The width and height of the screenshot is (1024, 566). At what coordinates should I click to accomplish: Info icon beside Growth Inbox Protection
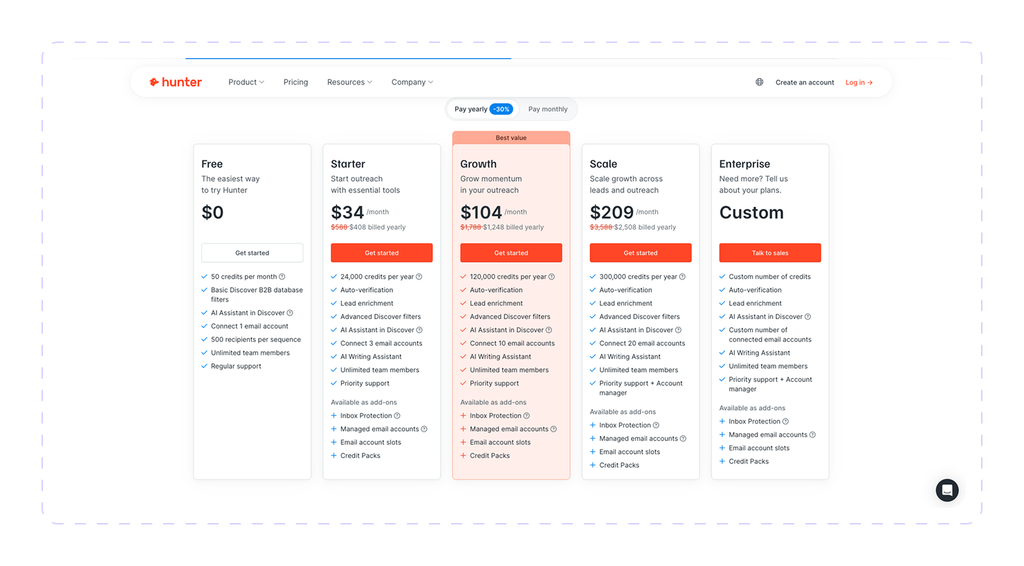526,416
